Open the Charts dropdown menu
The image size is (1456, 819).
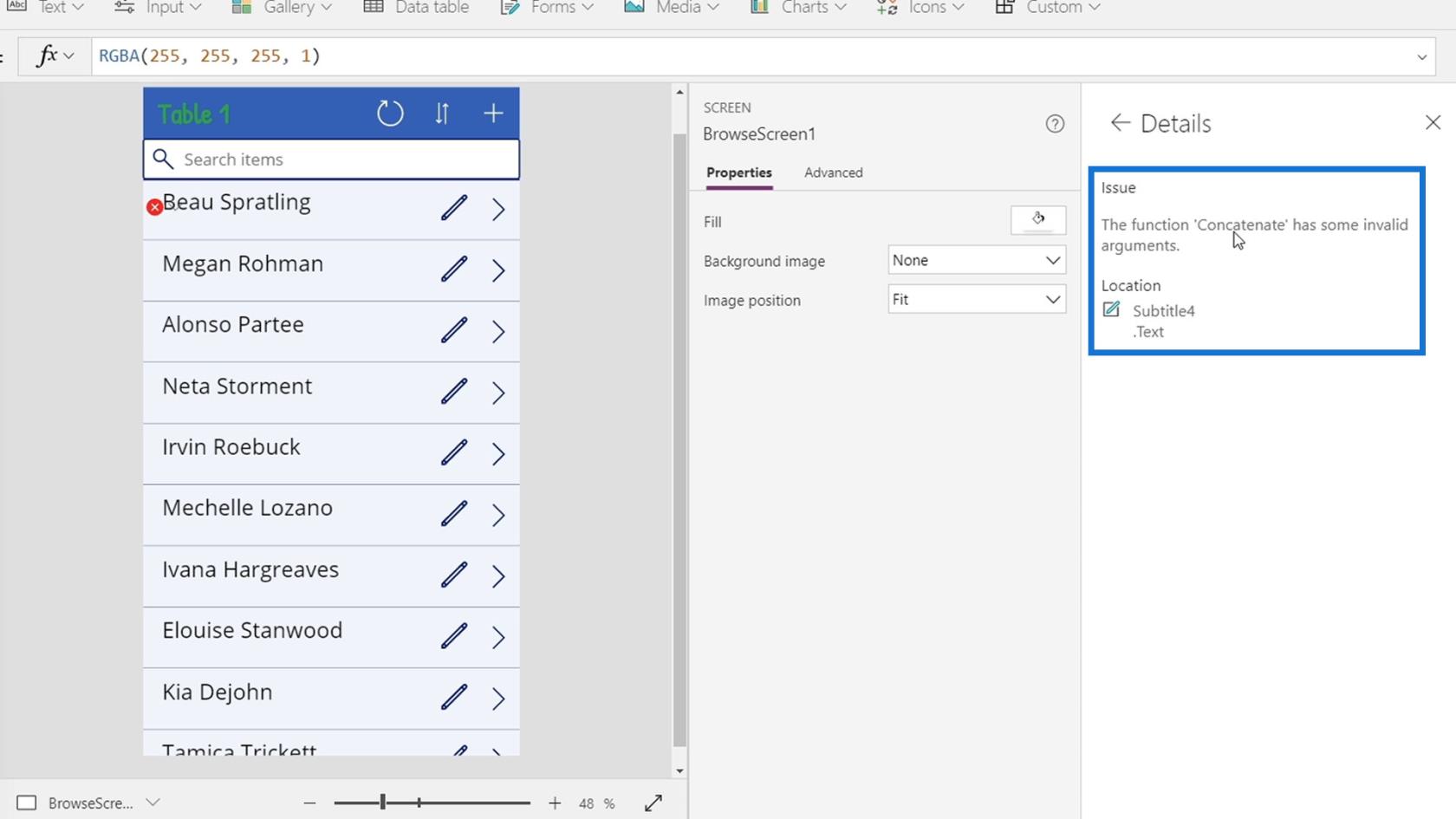click(x=798, y=7)
